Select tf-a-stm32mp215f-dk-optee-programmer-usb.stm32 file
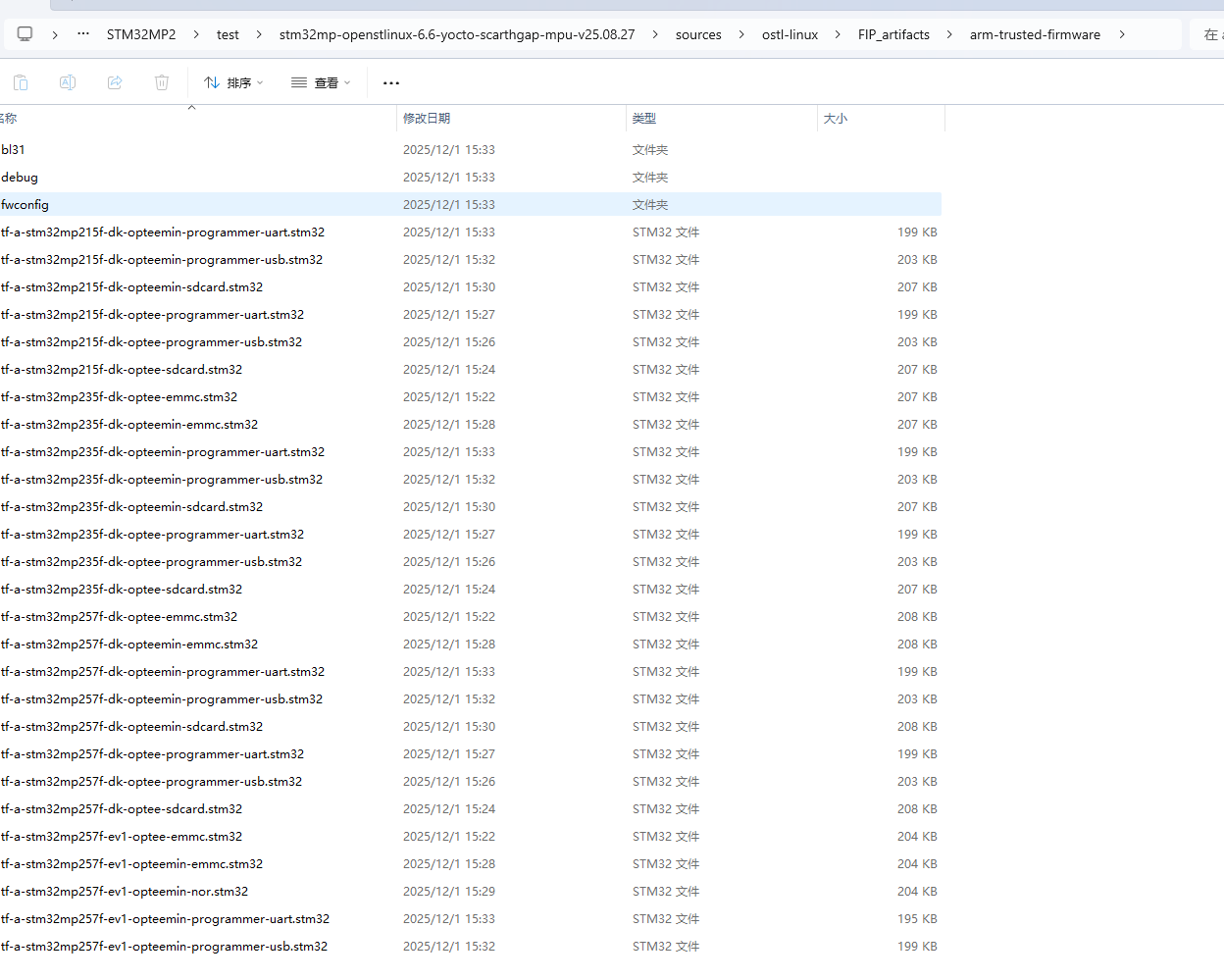The width and height of the screenshot is (1224, 980). [471, 342]
